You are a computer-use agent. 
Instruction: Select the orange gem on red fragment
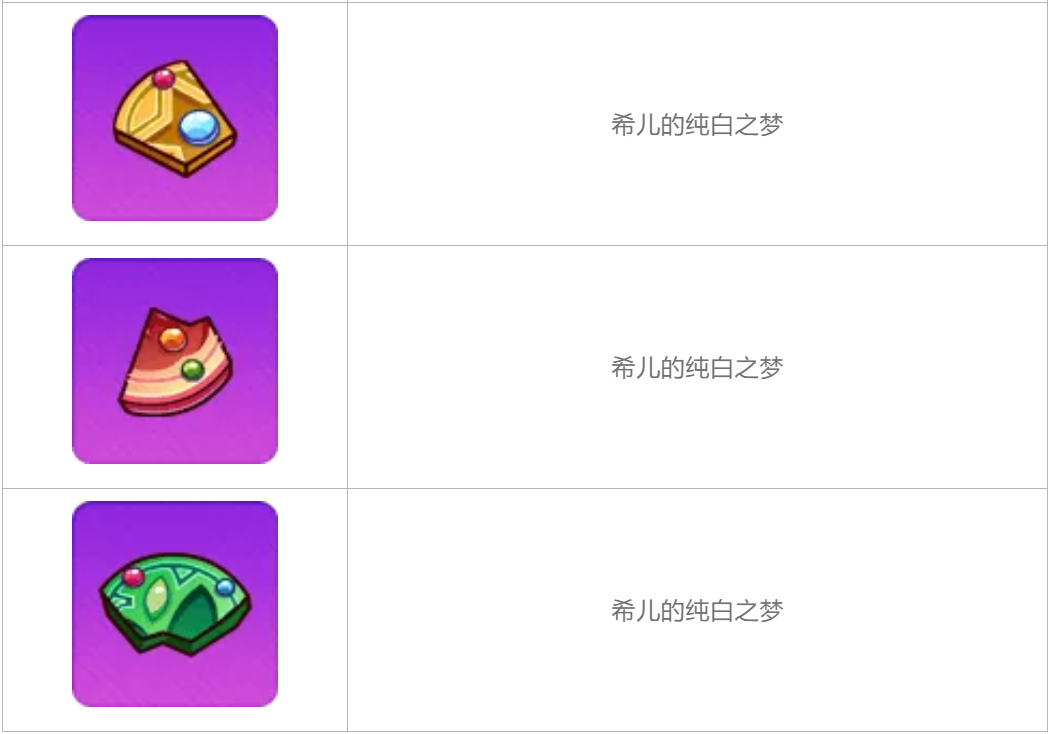coord(173,339)
